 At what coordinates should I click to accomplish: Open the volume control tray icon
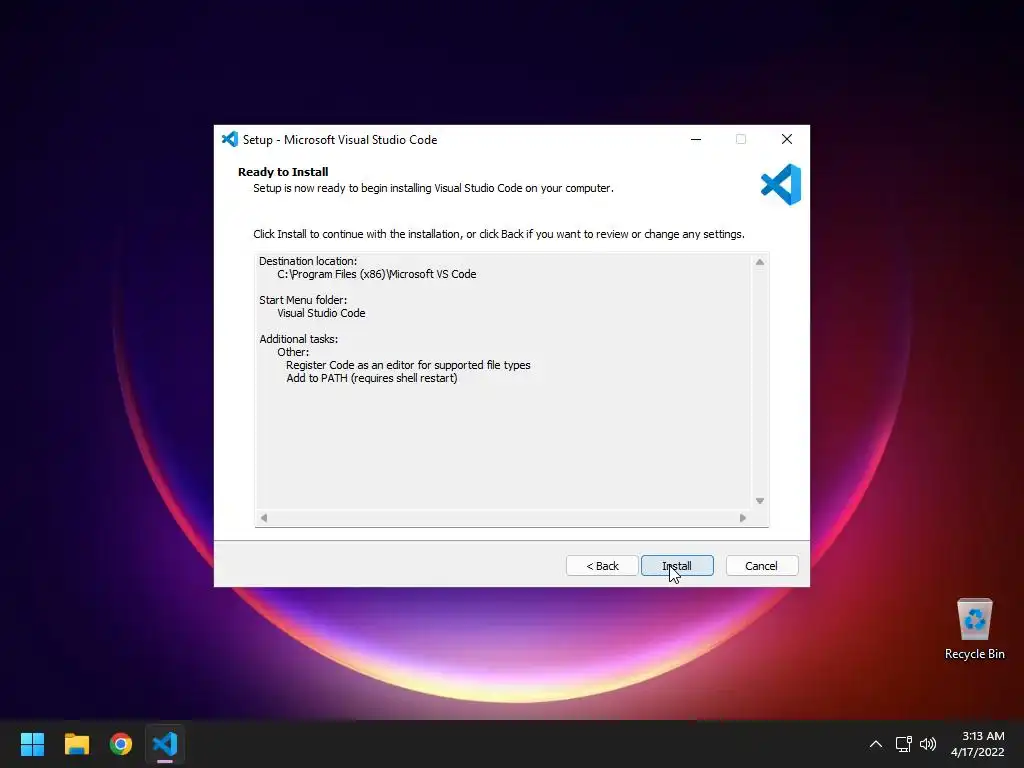pyautogui.click(x=927, y=744)
